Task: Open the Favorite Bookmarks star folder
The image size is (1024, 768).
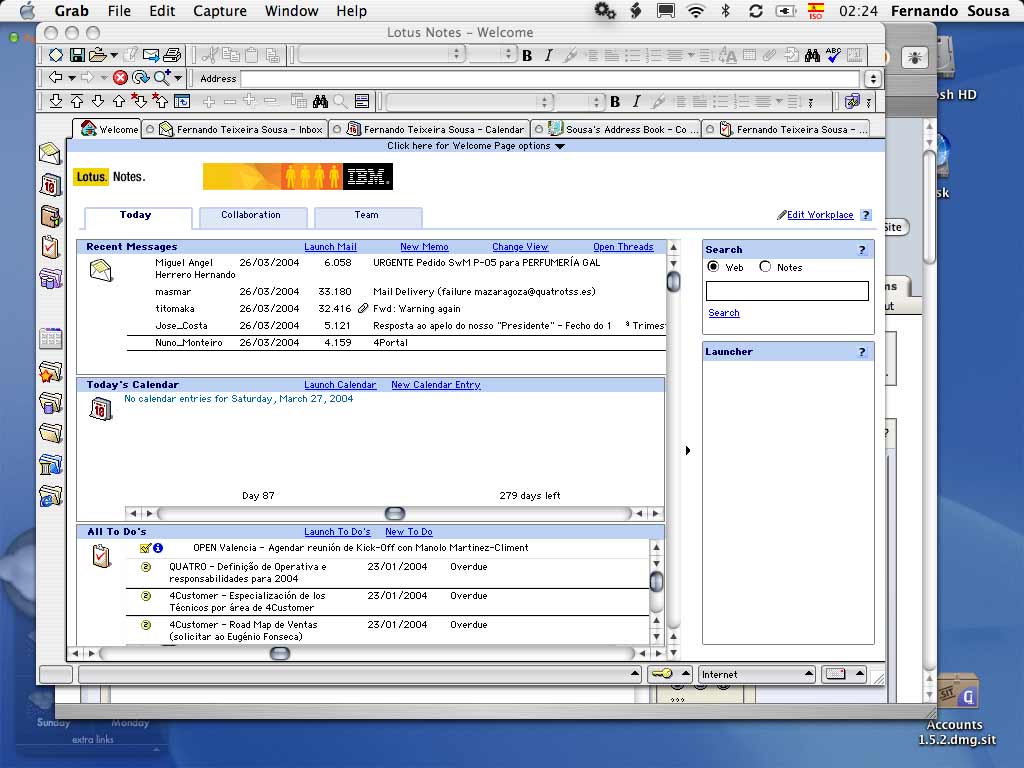Action: (50, 372)
